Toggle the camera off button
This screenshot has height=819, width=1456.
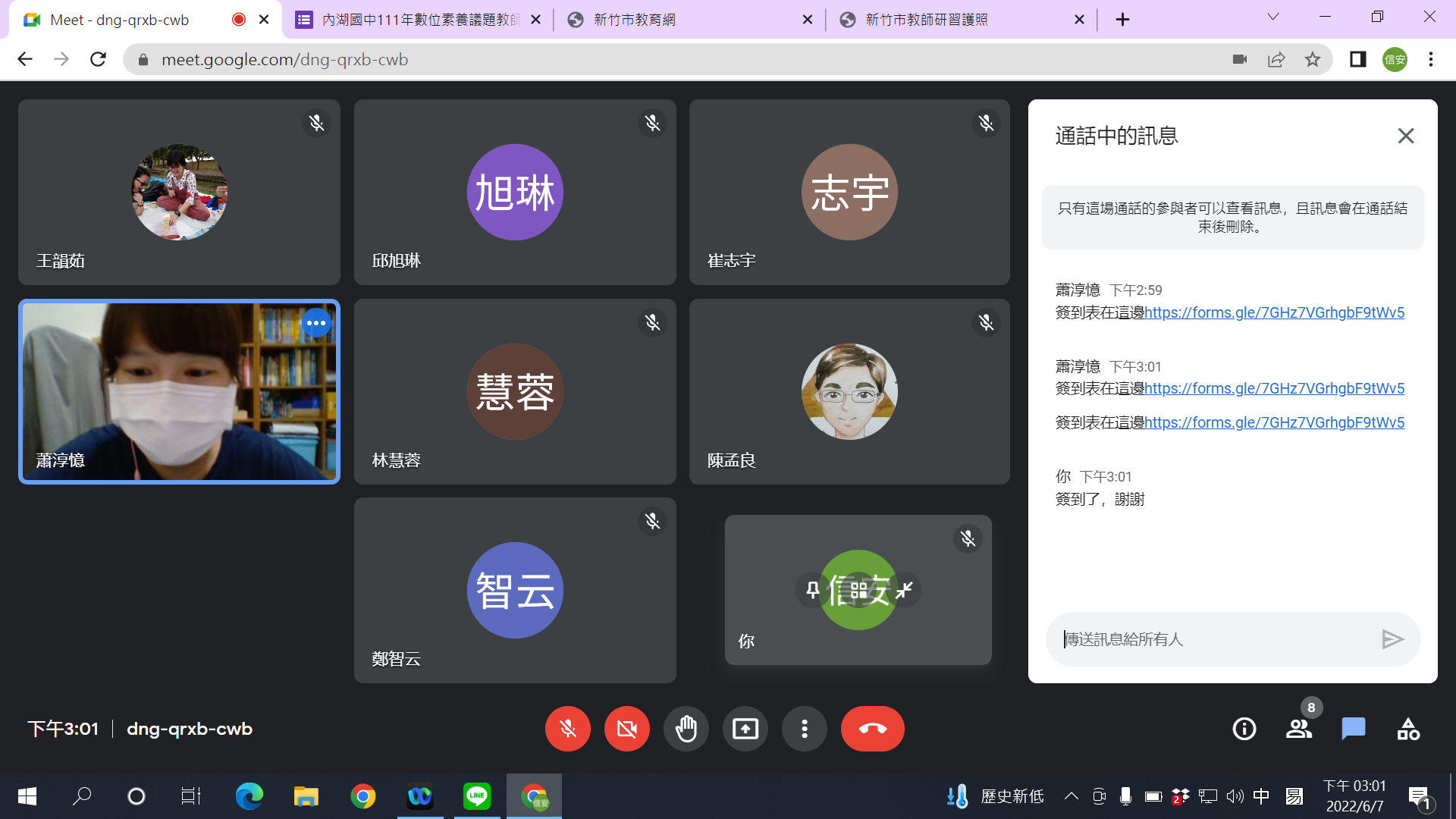(626, 729)
